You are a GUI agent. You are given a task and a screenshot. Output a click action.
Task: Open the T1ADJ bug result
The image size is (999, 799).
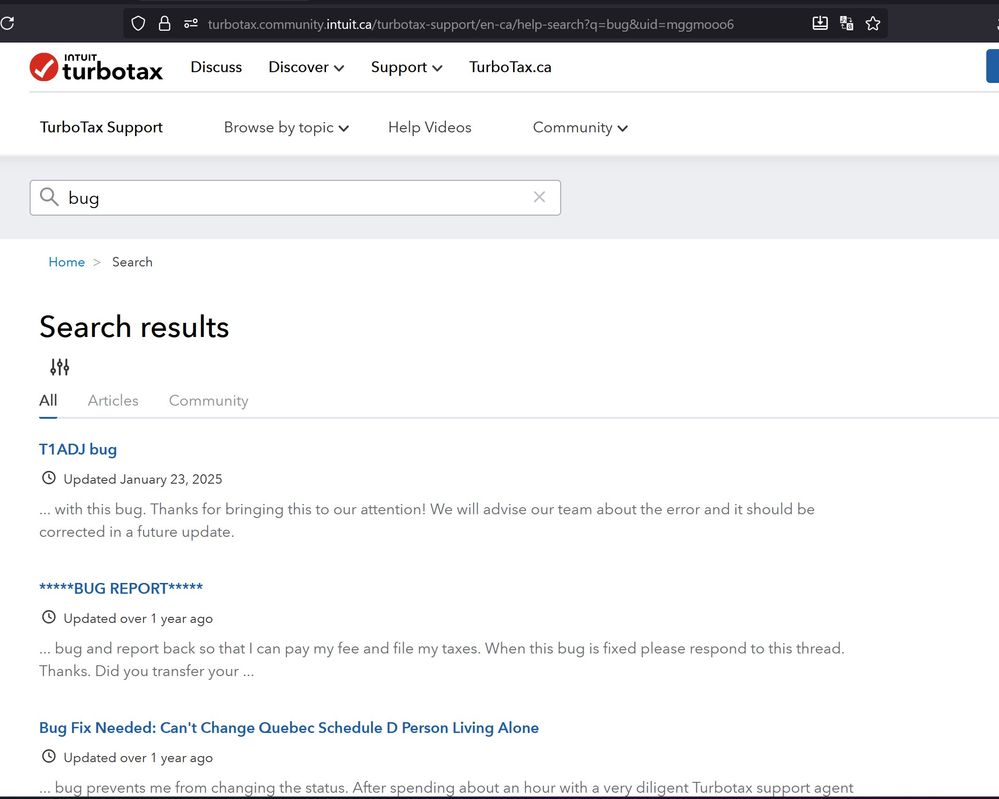click(78, 449)
